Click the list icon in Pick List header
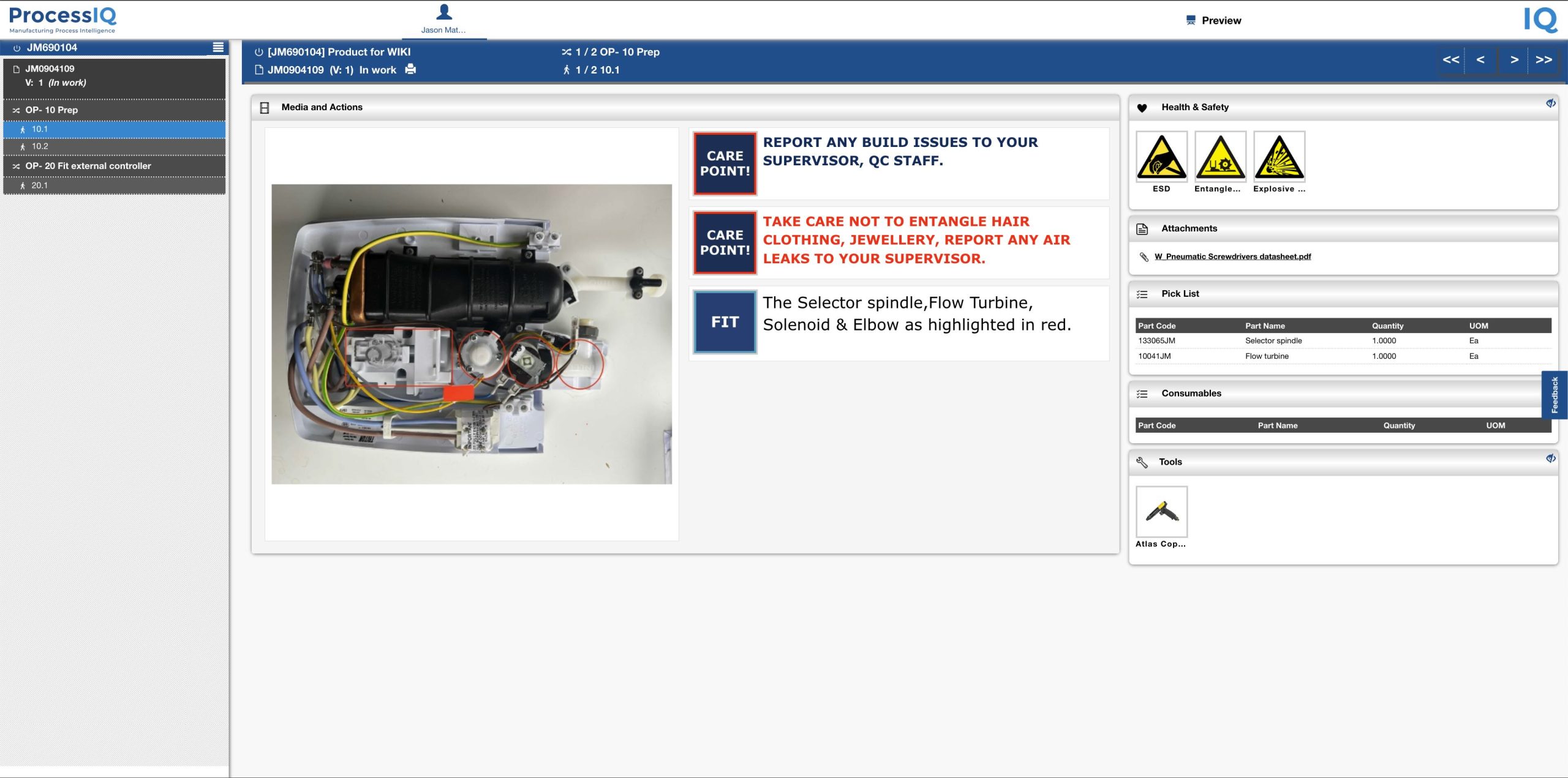 [1142, 294]
